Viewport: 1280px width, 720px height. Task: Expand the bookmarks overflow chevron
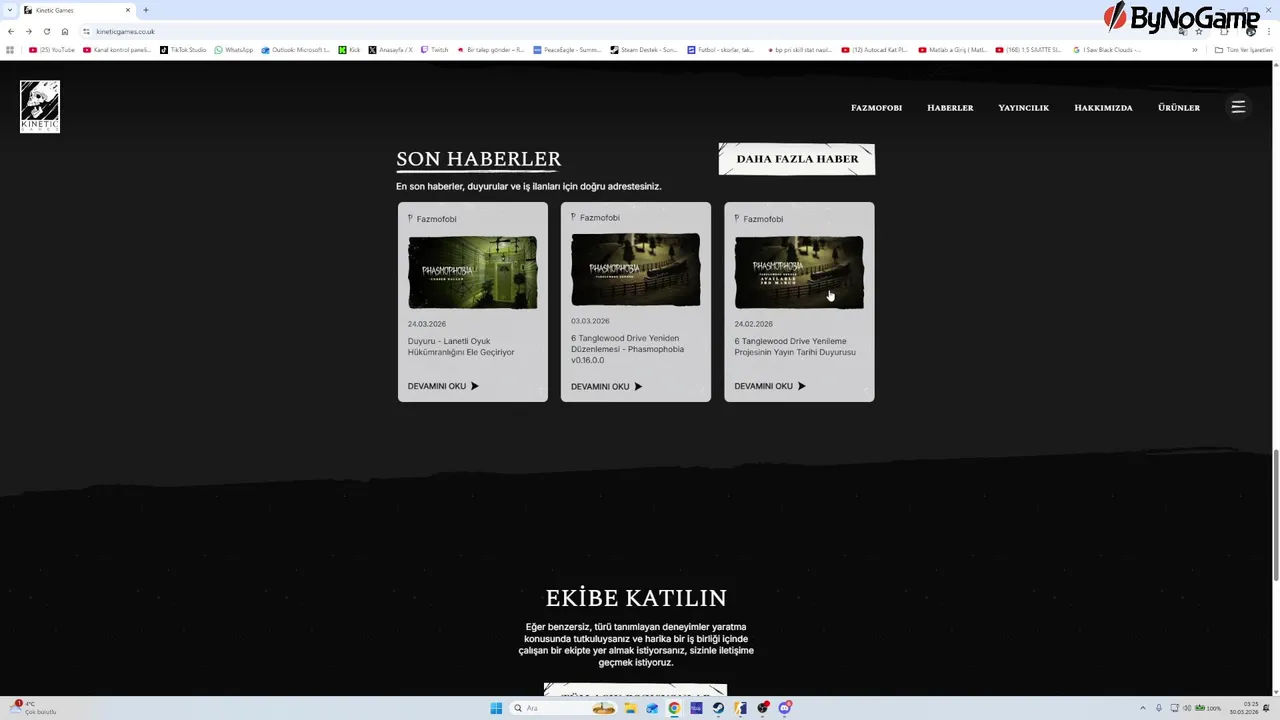[x=1194, y=49]
